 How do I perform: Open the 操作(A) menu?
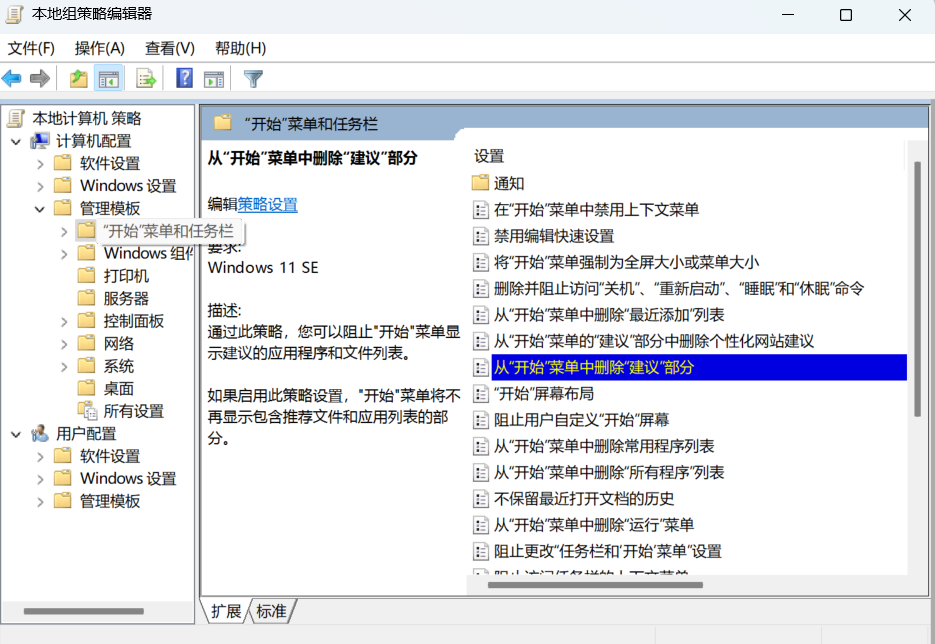99,48
